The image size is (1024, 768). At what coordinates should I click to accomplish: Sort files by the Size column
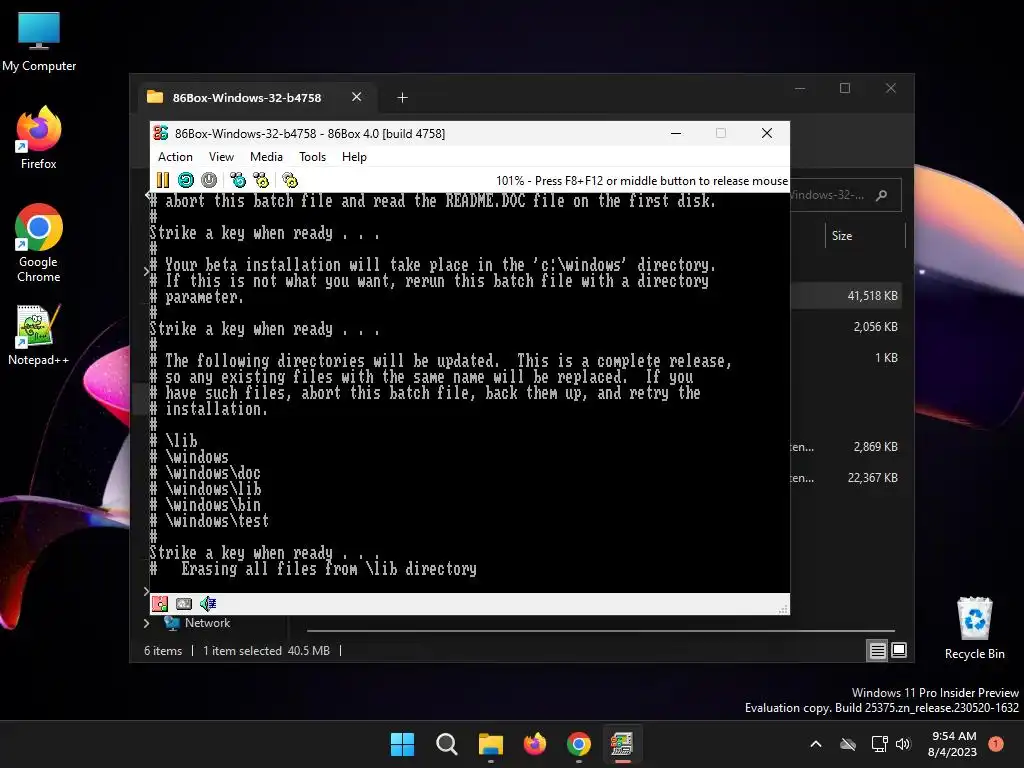[842, 236]
